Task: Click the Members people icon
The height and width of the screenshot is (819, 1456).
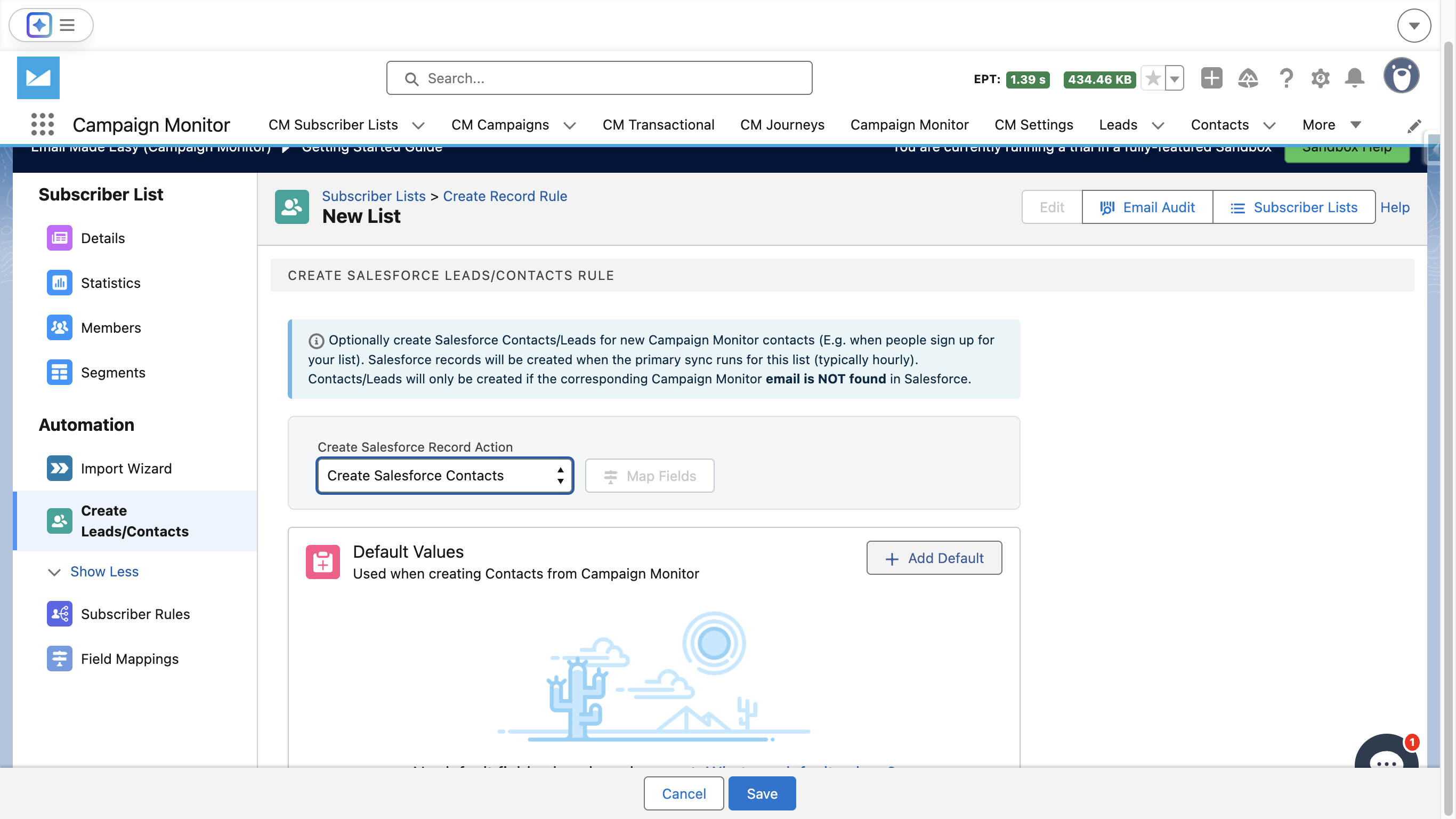Action: point(59,327)
